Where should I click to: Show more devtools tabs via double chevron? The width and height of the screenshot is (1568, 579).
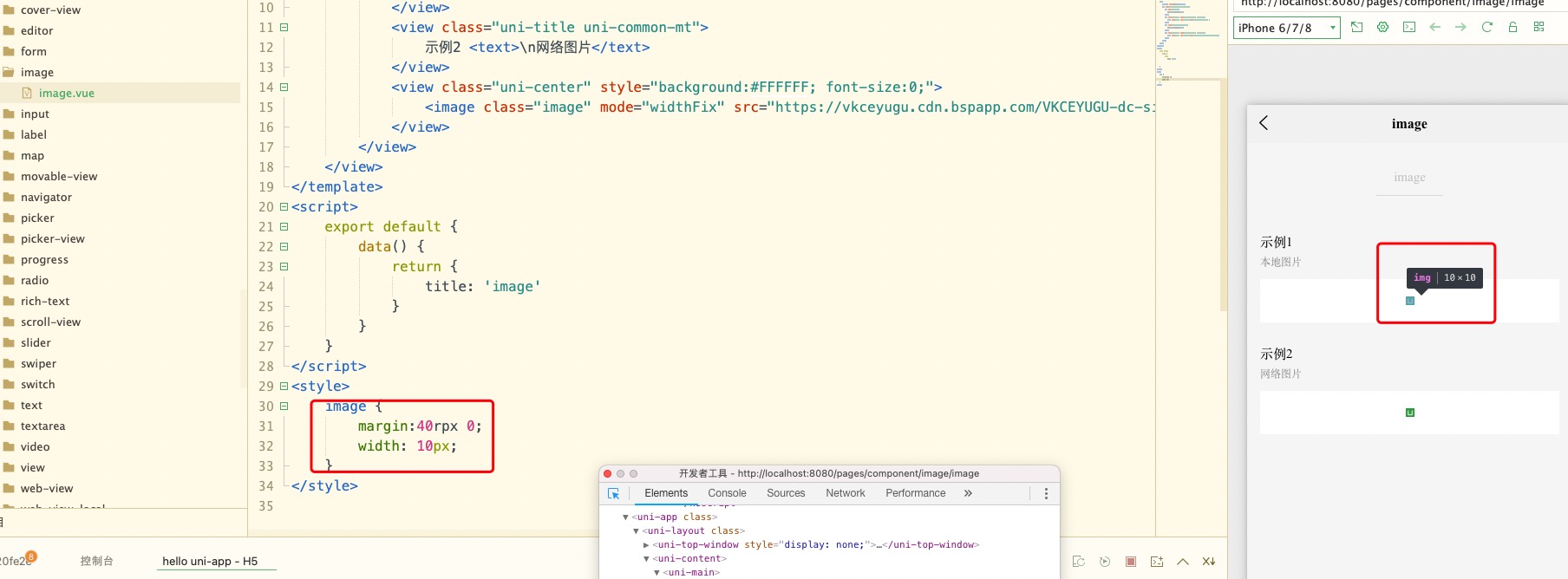[968, 493]
